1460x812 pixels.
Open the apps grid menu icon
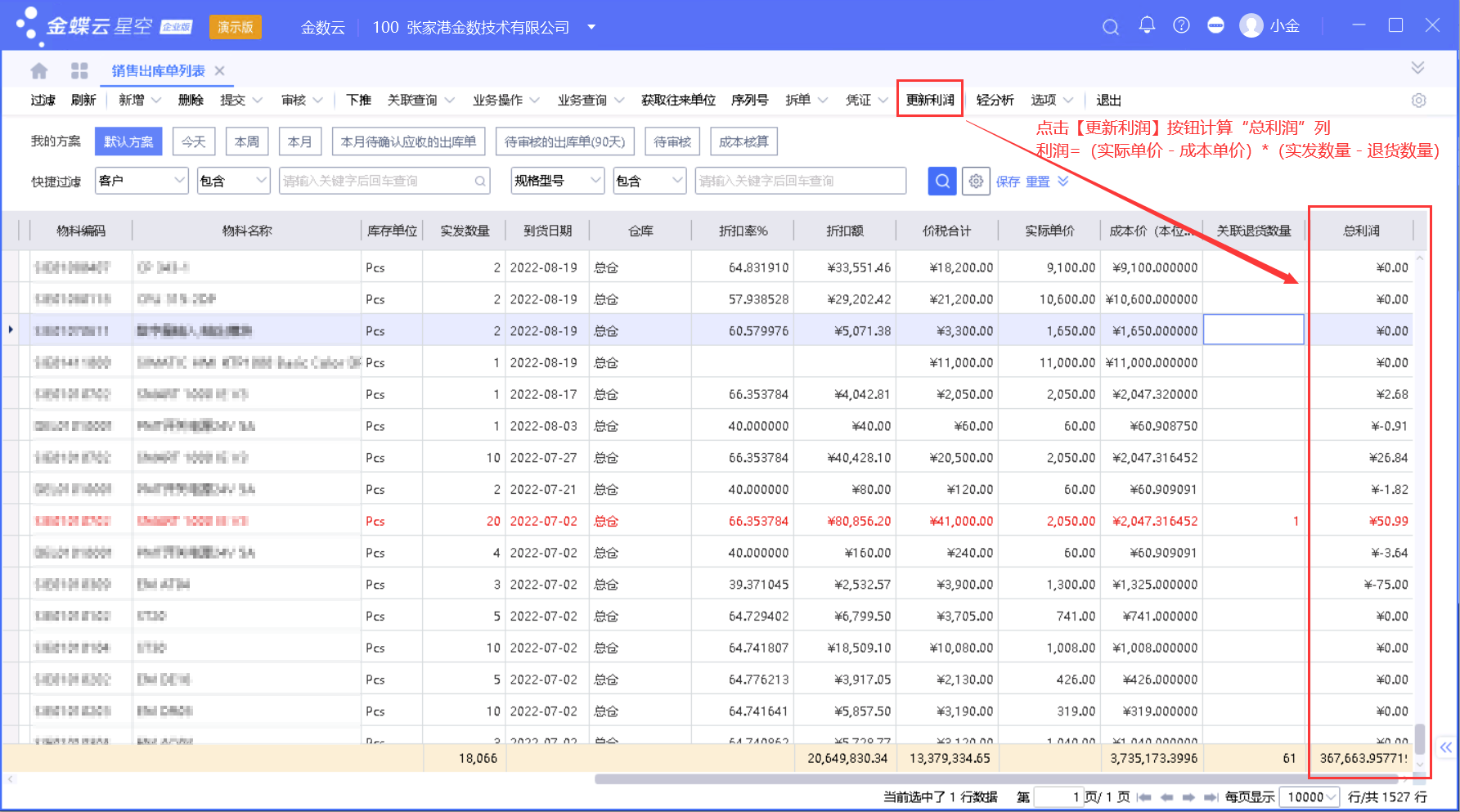point(79,71)
